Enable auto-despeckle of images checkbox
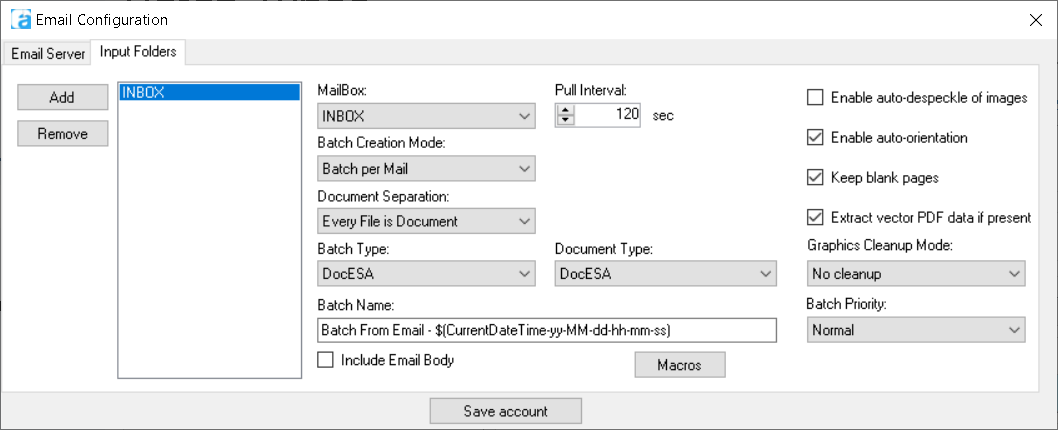Viewport: 1058px width, 430px height. click(x=815, y=98)
